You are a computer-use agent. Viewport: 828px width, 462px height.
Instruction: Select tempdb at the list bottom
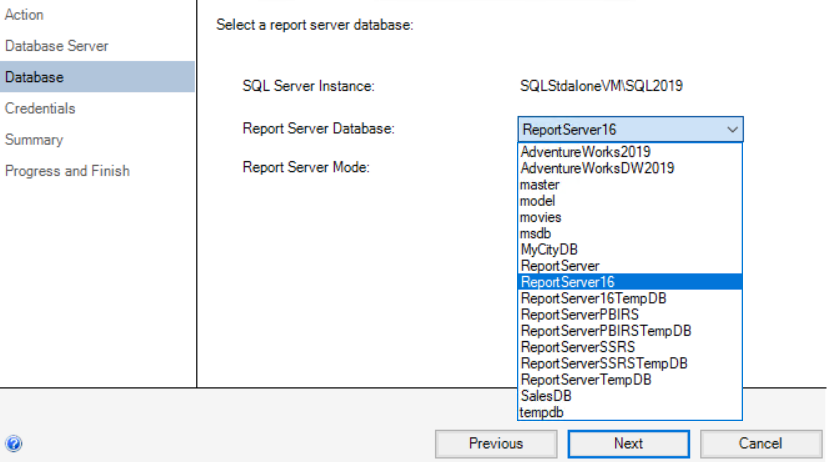click(x=630, y=412)
